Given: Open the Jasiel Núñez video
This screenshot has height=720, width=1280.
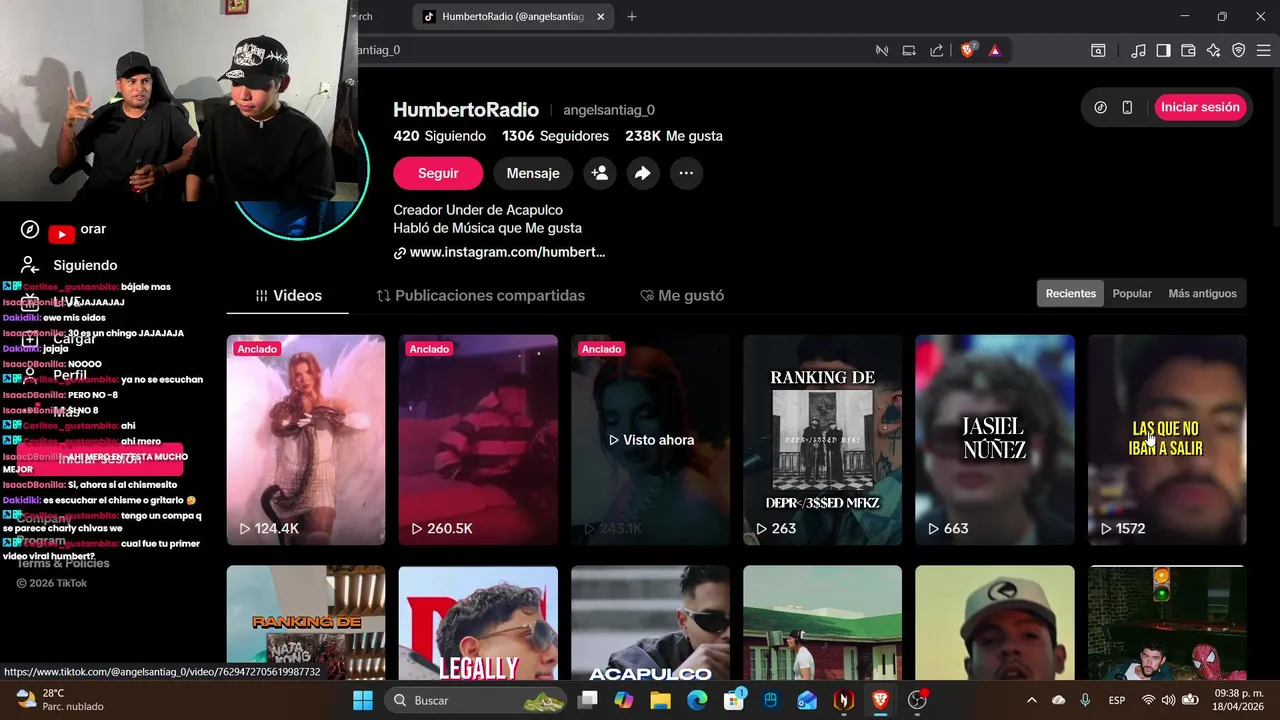Looking at the screenshot, I should tap(994, 440).
